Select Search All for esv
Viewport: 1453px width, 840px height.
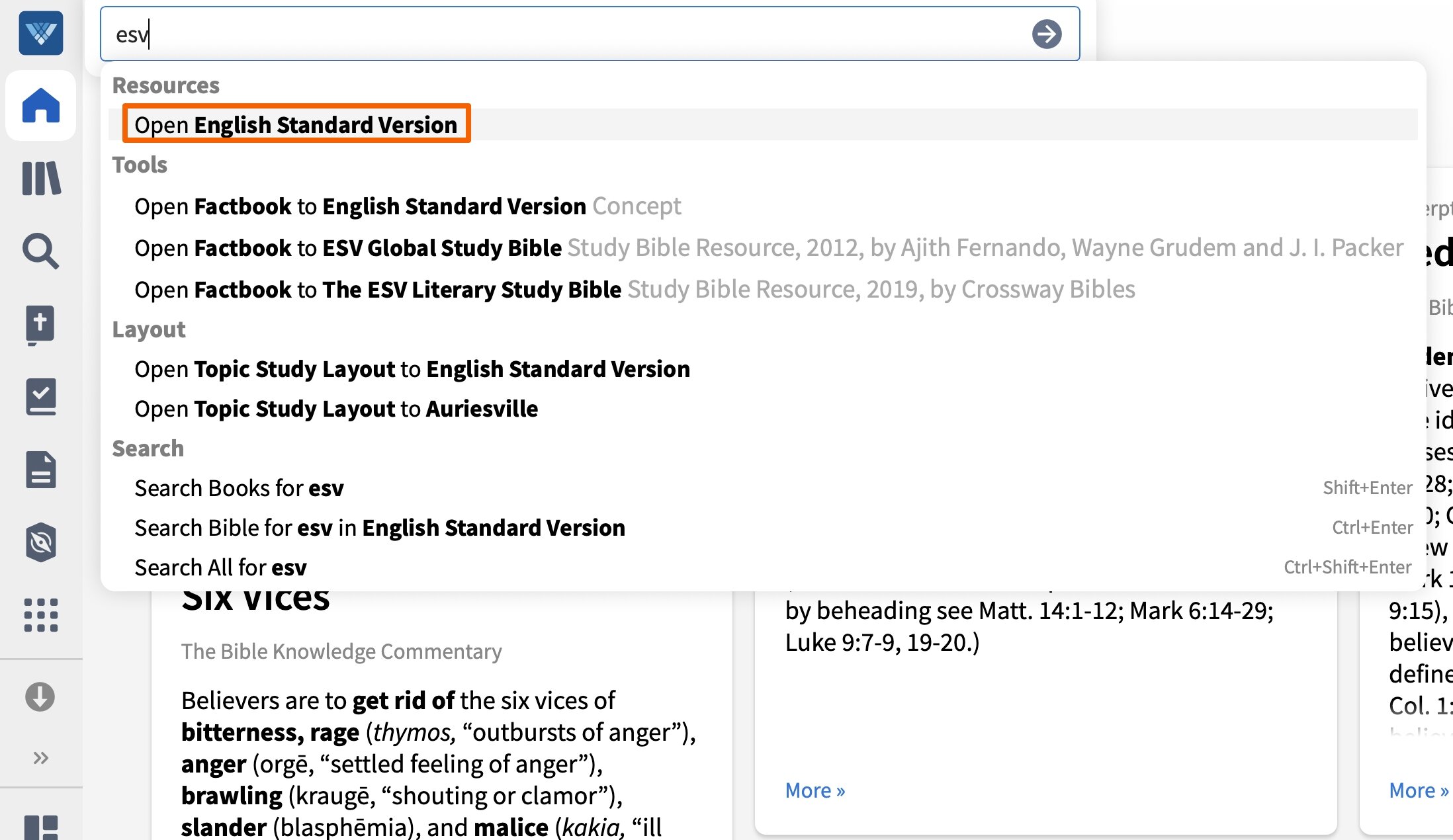220,567
